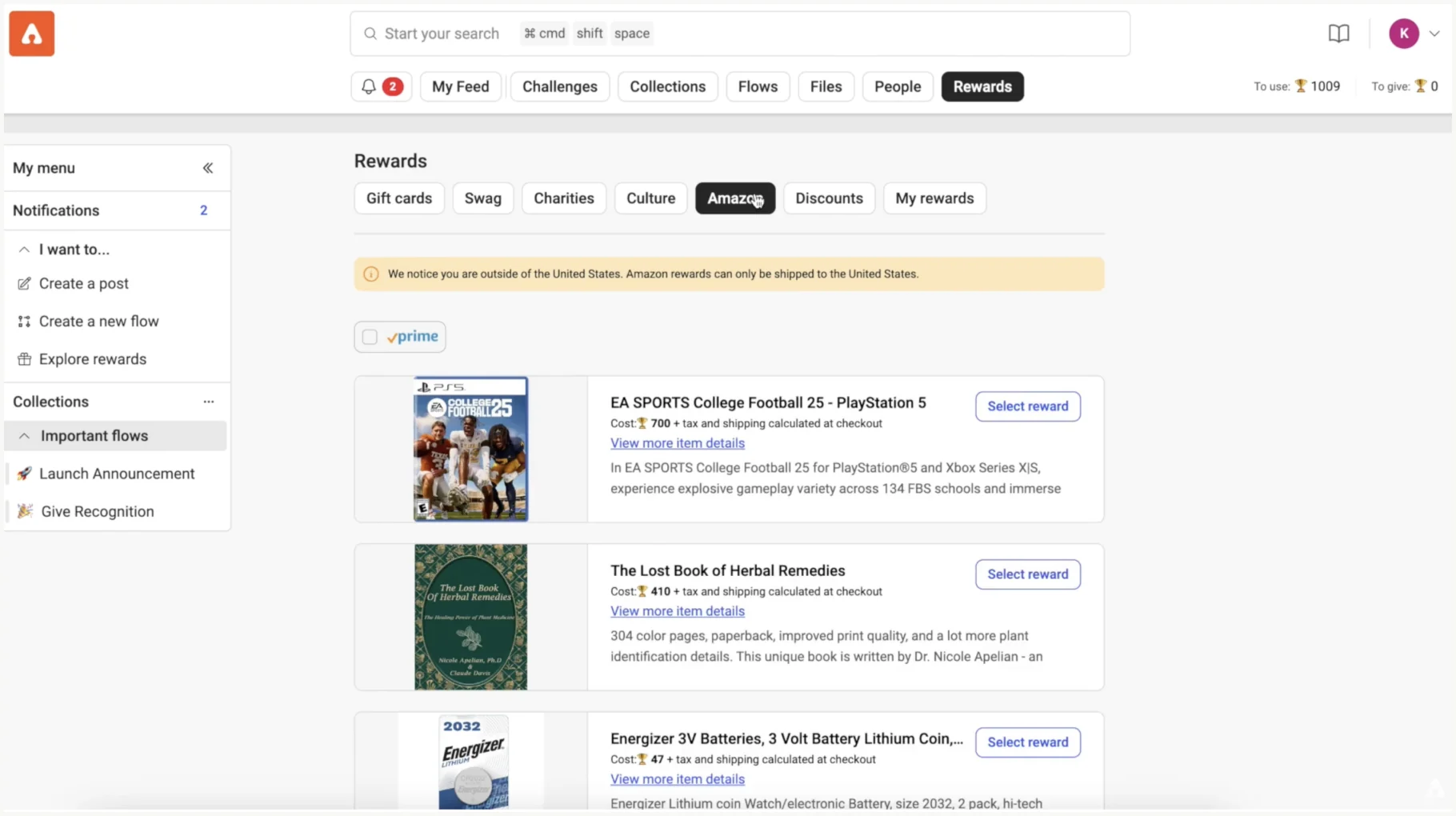The height and width of the screenshot is (816, 1456).
Task: Open the Launch Announcement flow
Action: [x=117, y=474]
